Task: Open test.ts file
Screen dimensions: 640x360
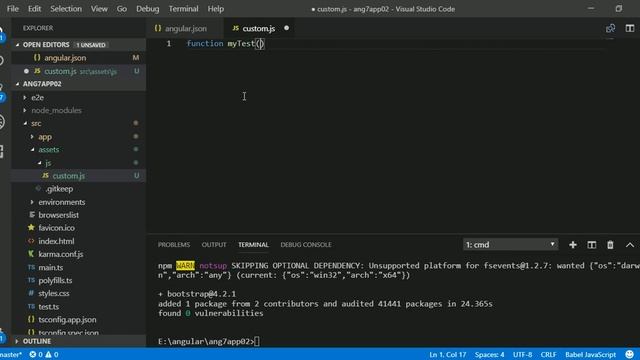Action: pos(78,307)
